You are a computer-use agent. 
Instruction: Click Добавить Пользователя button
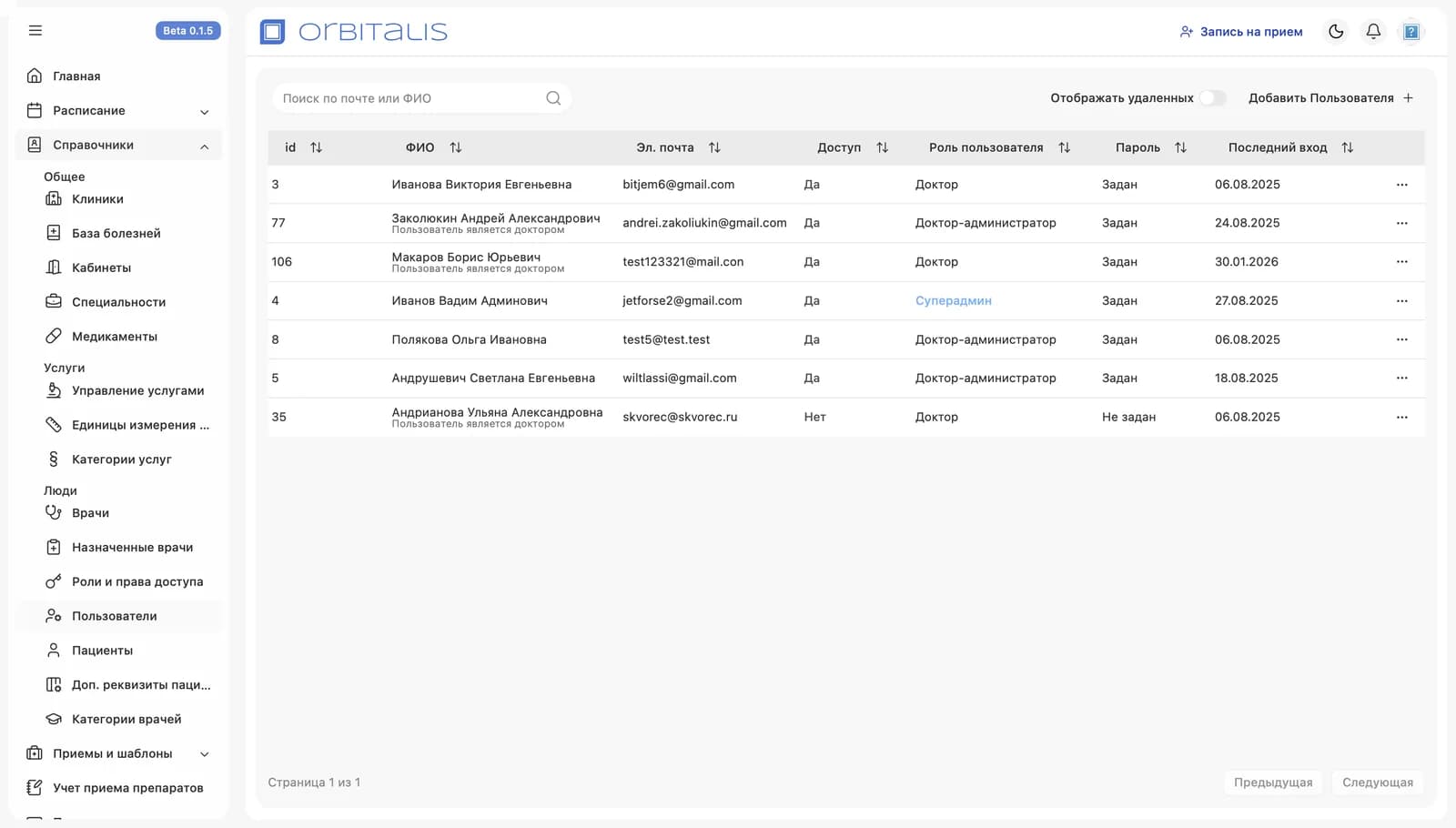(1330, 98)
